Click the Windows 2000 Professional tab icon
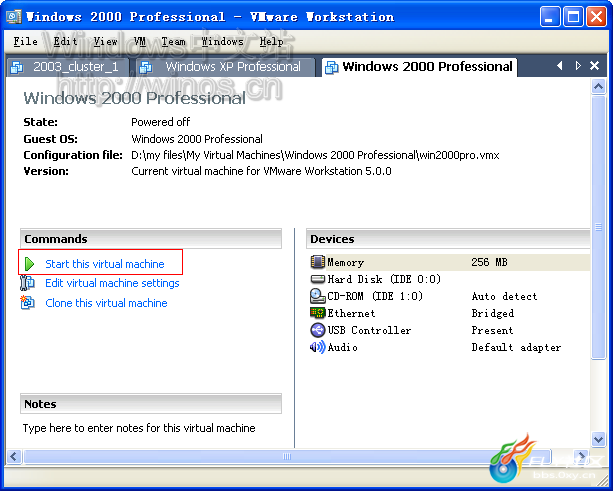 [x=332, y=67]
